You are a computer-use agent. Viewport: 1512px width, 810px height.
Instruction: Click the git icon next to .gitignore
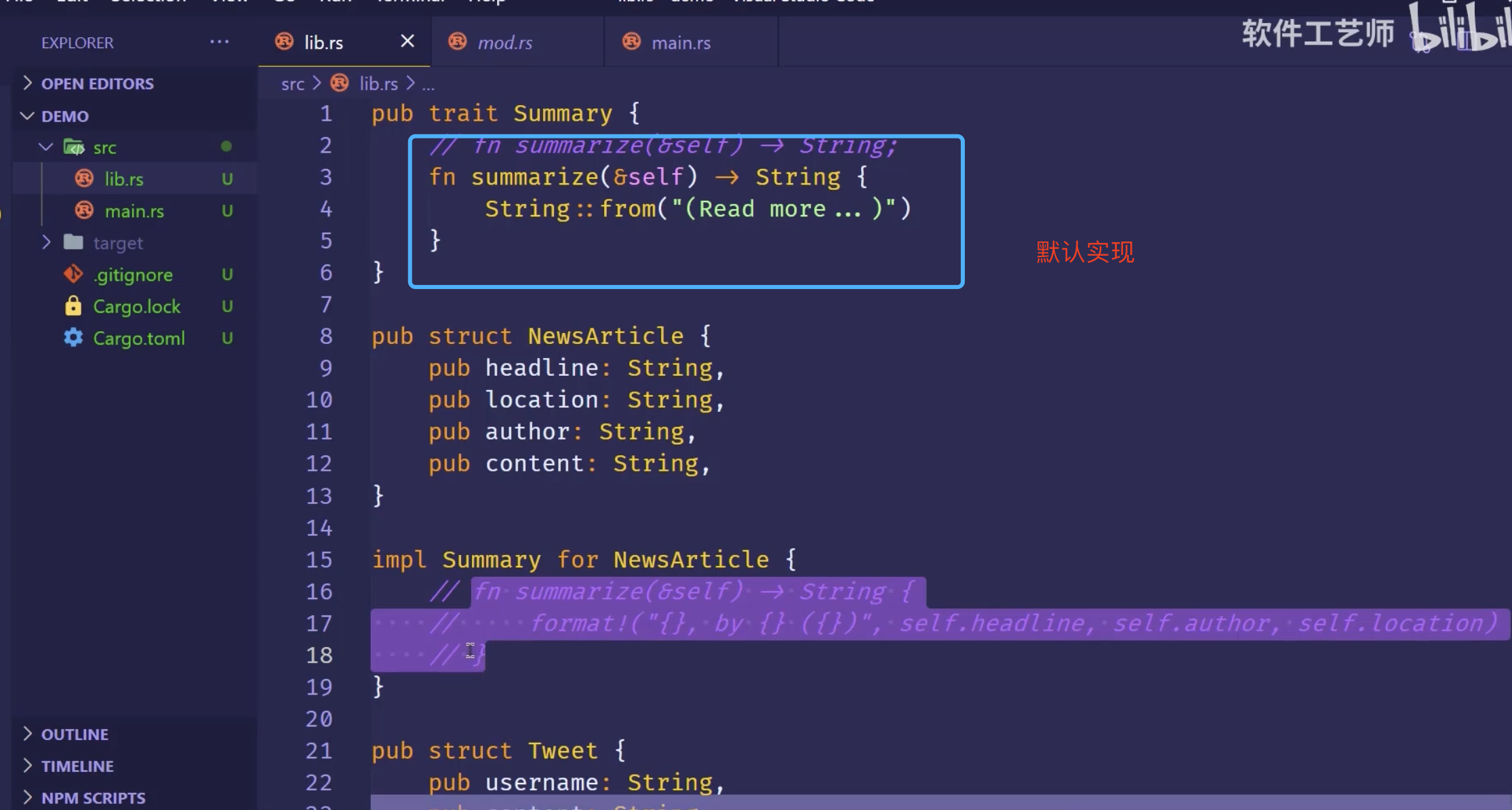point(73,274)
